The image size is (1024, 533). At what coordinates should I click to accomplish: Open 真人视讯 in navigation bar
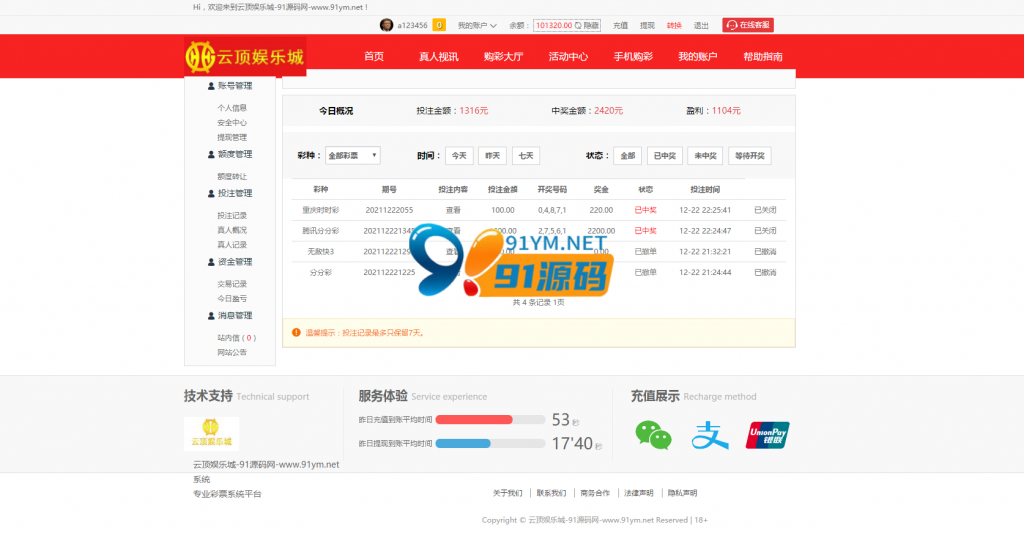438,57
